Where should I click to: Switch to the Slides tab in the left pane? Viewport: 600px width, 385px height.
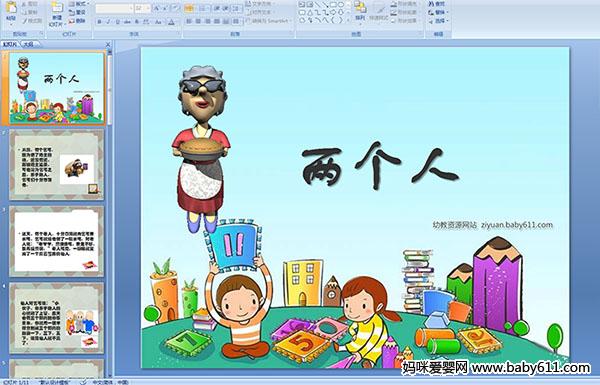pos(10,44)
